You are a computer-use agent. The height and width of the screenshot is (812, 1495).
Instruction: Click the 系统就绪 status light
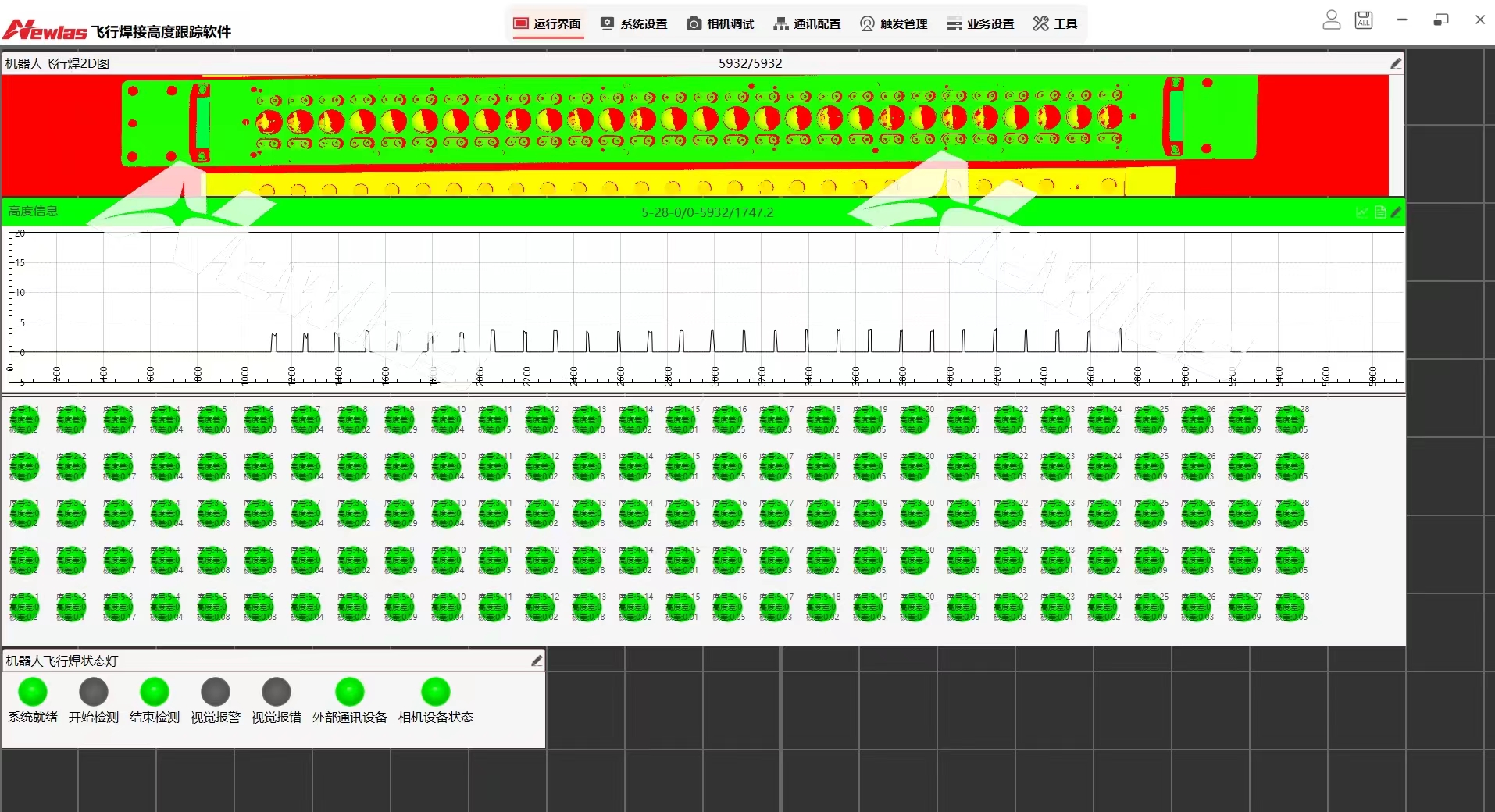point(33,692)
